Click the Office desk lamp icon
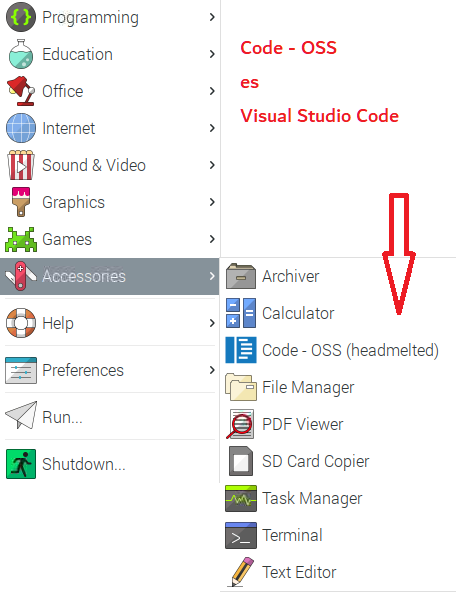 pos(21,91)
